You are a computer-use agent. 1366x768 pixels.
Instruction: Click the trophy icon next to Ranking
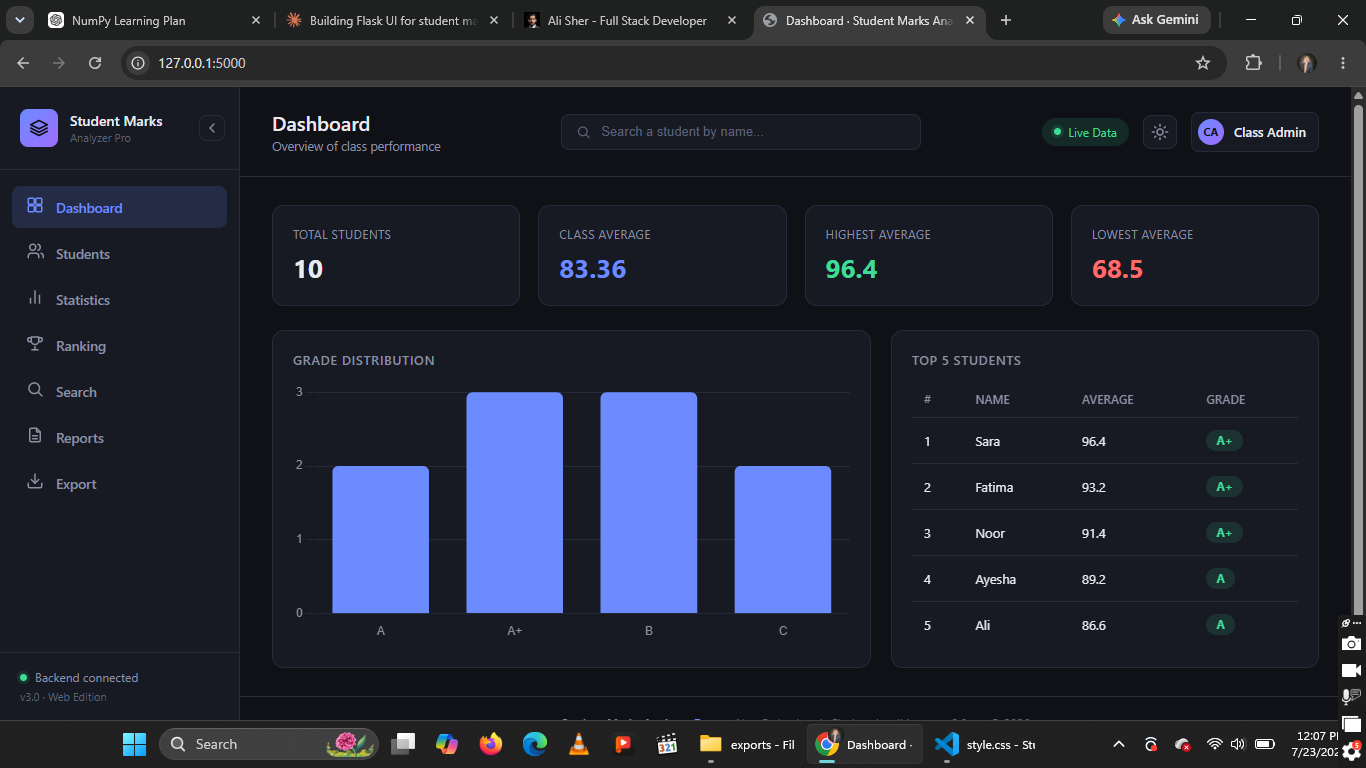tap(35, 344)
